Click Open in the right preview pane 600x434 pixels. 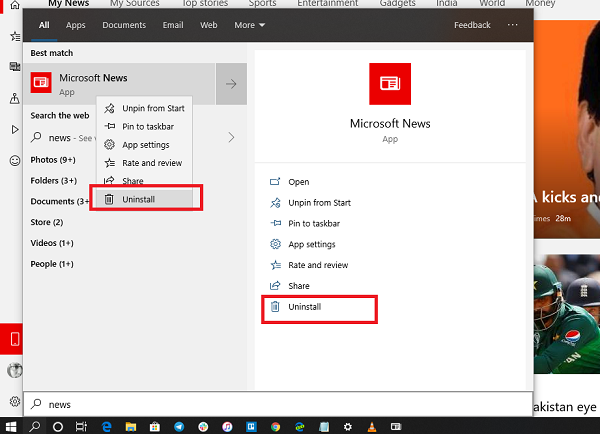pyautogui.click(x=298, y=182)
